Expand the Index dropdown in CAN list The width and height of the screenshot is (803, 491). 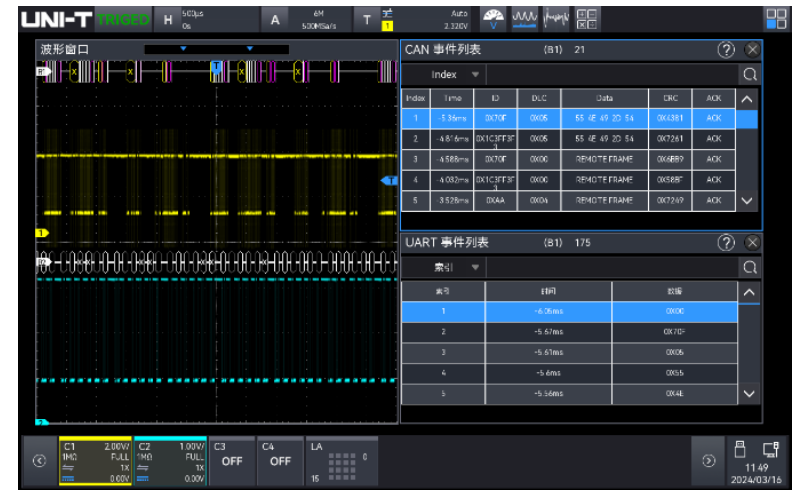(455, 74)
